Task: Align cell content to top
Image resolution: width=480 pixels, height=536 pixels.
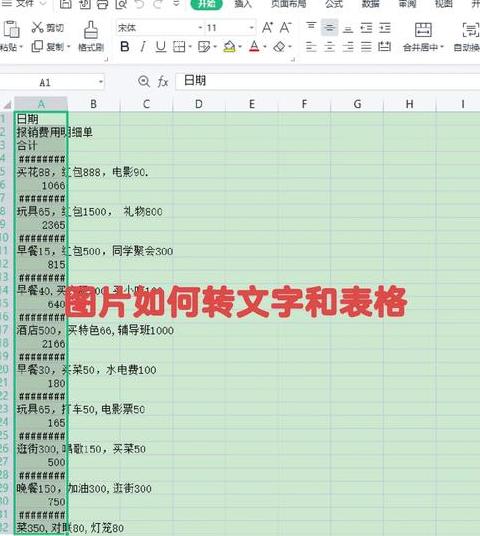Action: (311, 27)
